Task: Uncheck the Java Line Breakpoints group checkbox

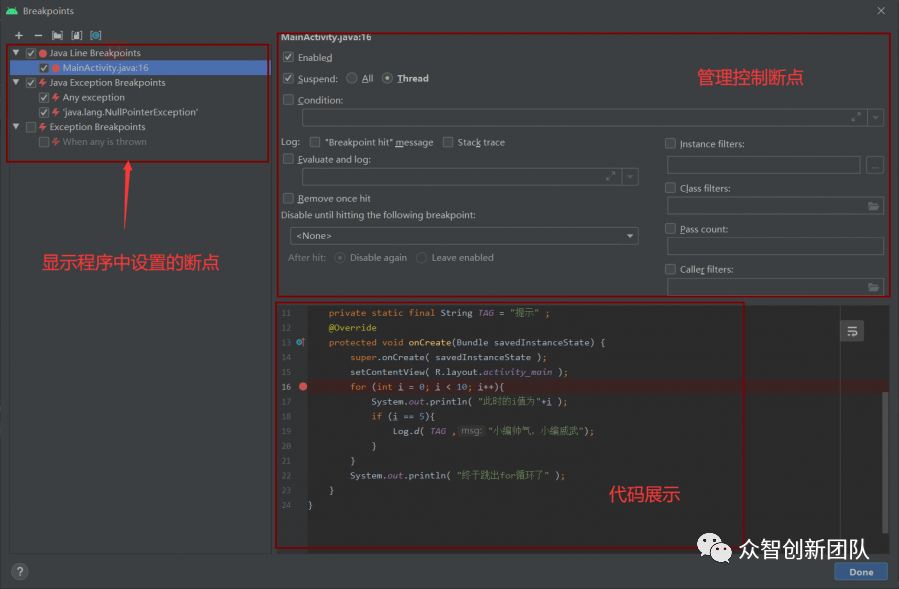Action: click(31, 53)
